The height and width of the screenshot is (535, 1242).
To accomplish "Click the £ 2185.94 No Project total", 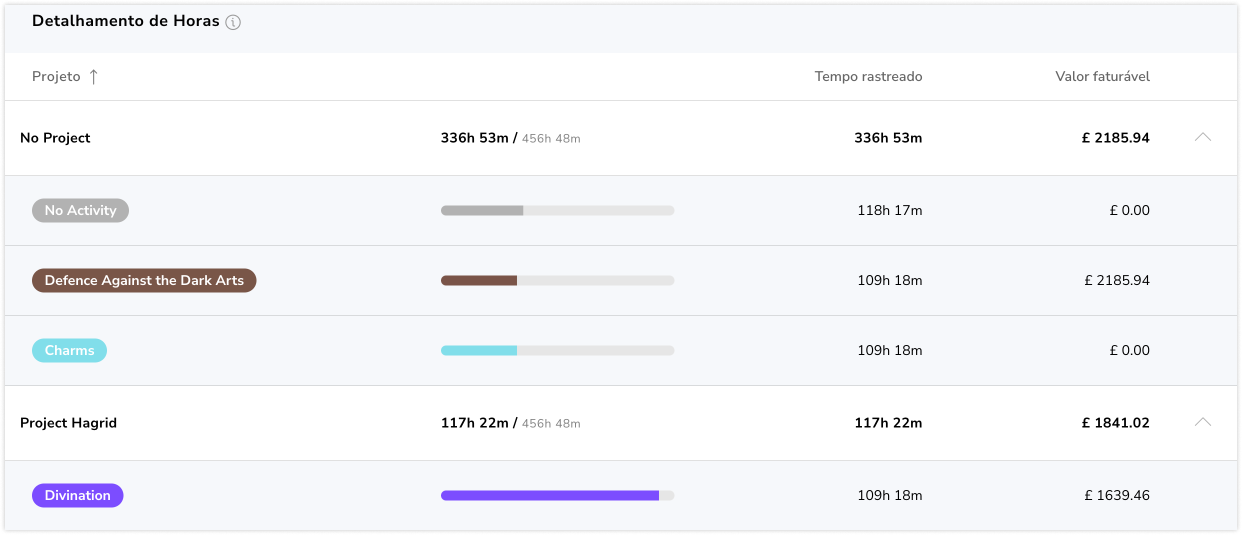I will point(1115,138).
